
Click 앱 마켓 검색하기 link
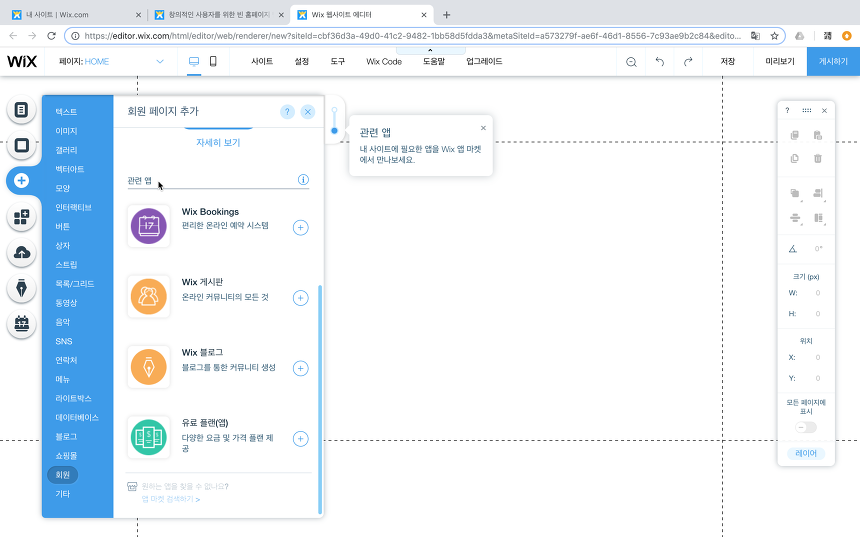tap(171, 499)
